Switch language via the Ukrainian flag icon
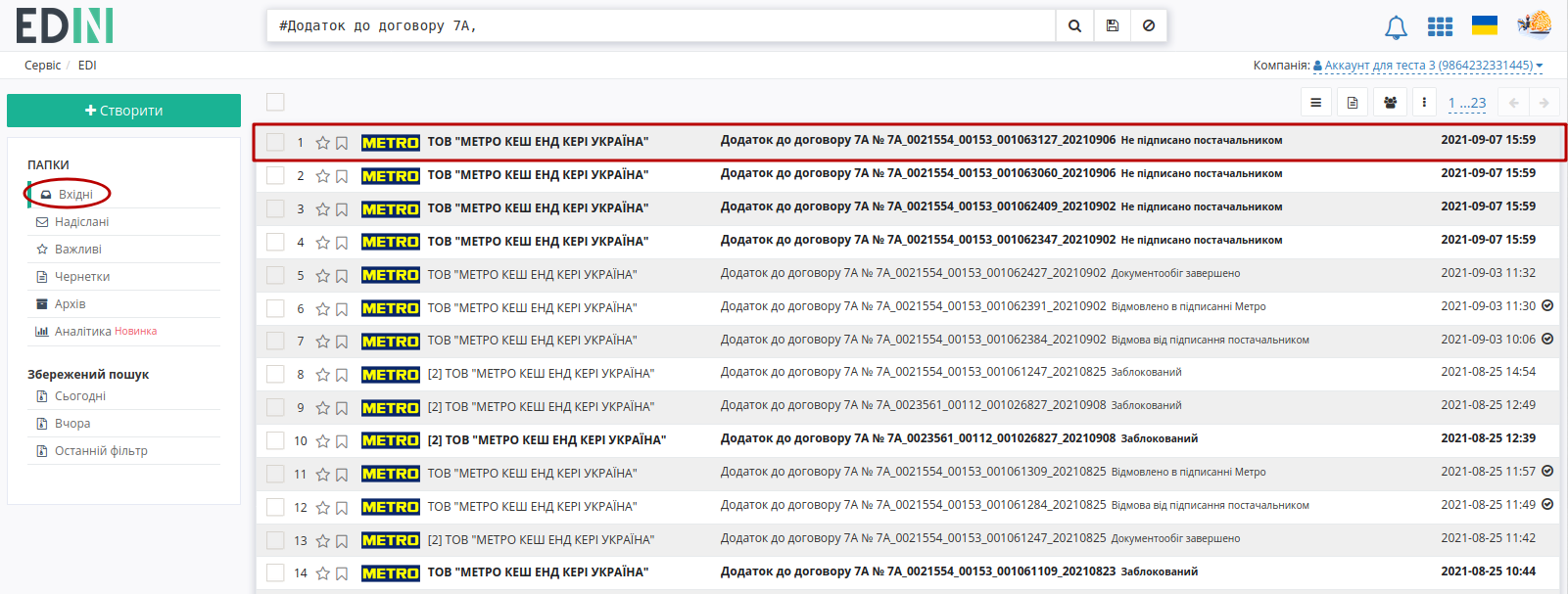Screen dimensions: 1568x594 click(x=1485, y=25)
